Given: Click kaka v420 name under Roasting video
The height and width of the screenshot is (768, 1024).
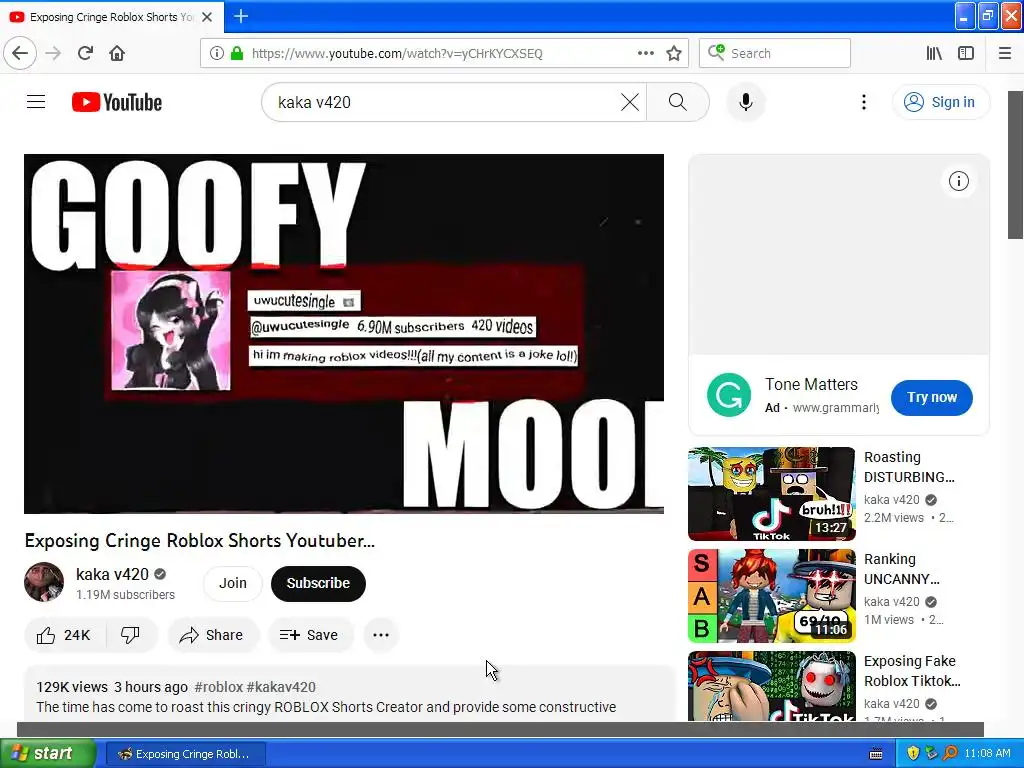Looking at the screenshot, I should pyautogui.click(x=891, y=500).
